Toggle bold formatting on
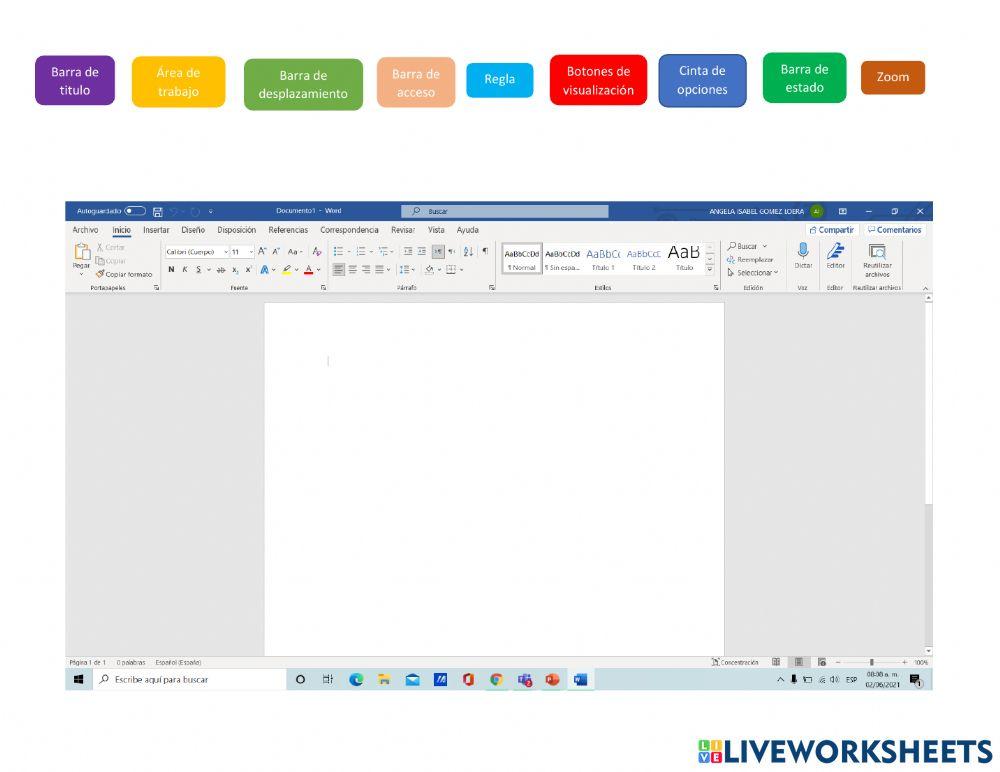 171,269
